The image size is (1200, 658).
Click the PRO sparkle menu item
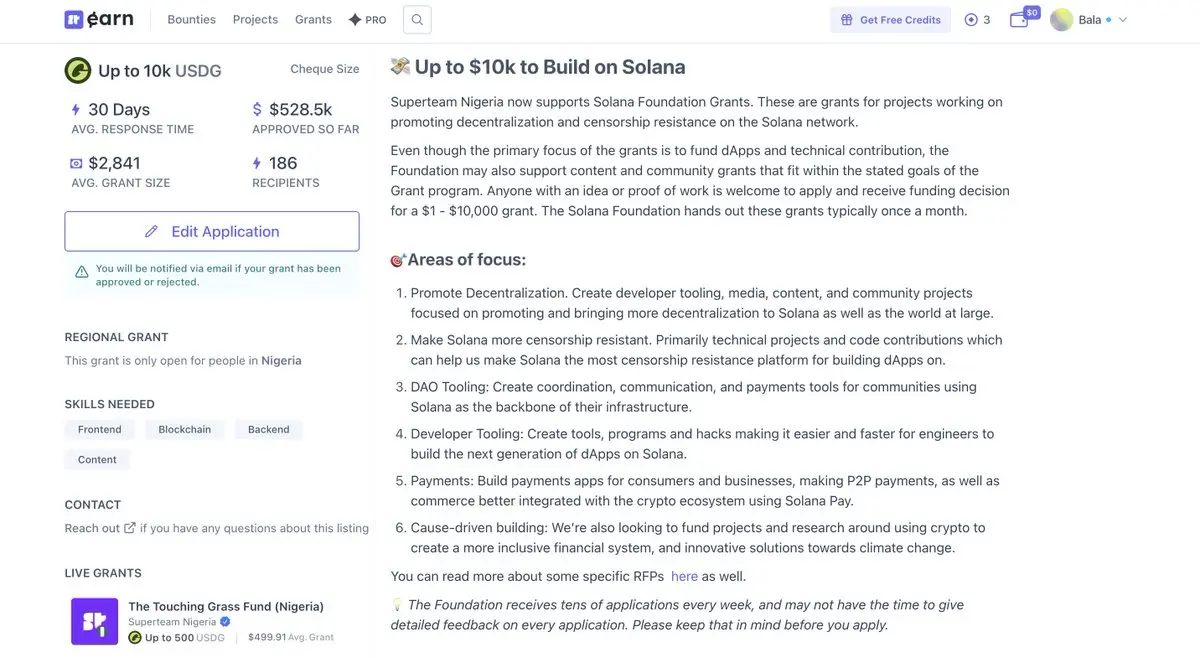[367, 20]
